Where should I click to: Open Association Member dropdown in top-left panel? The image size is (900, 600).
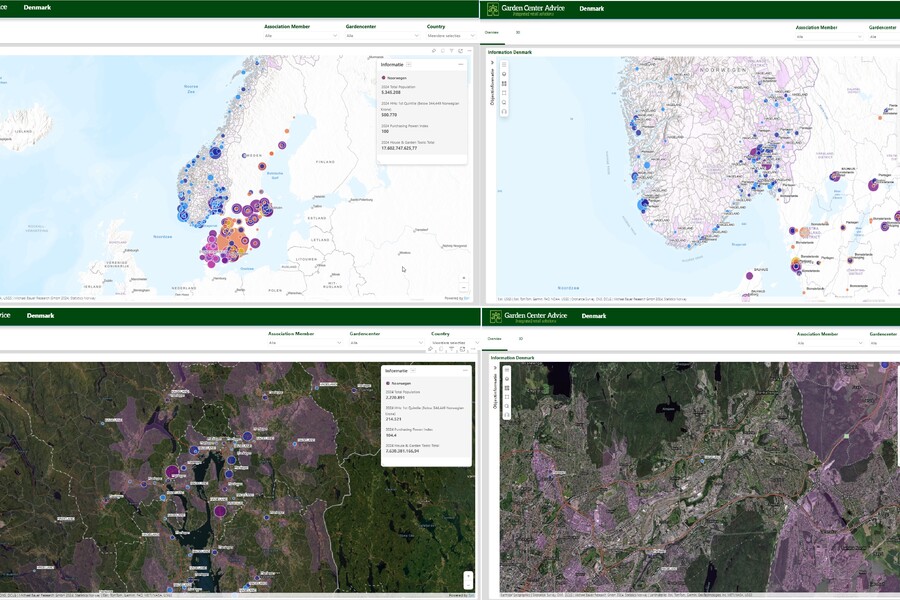pos(301,36)
